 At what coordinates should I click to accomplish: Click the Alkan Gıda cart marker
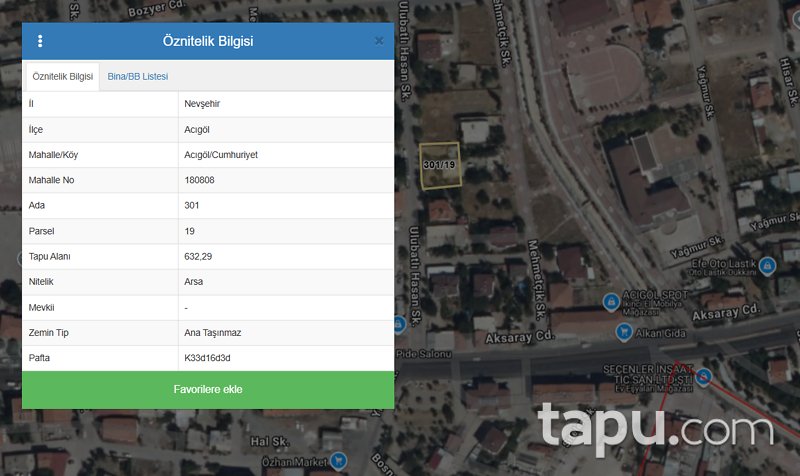click(623, 333)
